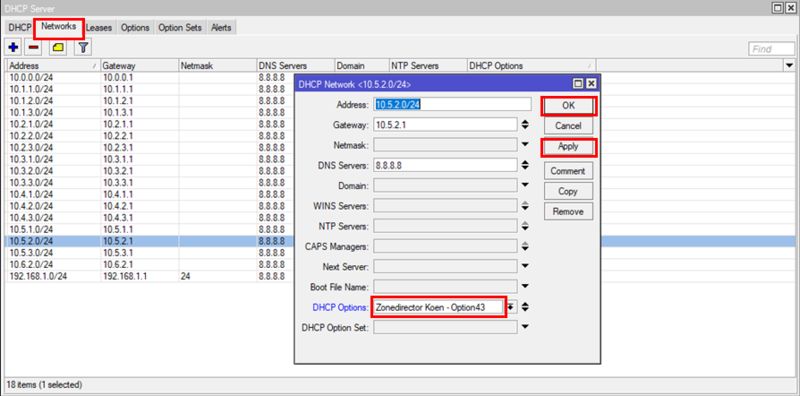The image size is (800, 396).
Task: Select the 192.168.1.0/24 network row
Action: coord(149,277)
